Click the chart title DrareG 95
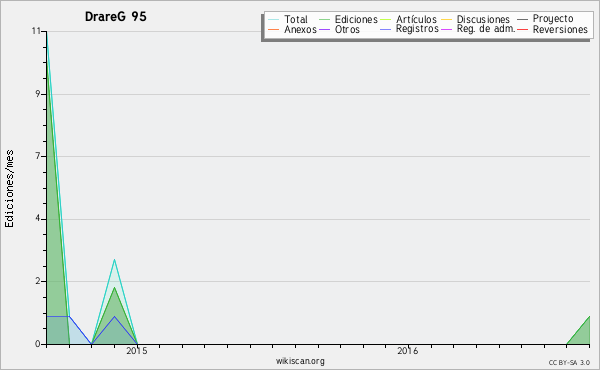The height and width of the screenshot is (370, 600). 116,16
